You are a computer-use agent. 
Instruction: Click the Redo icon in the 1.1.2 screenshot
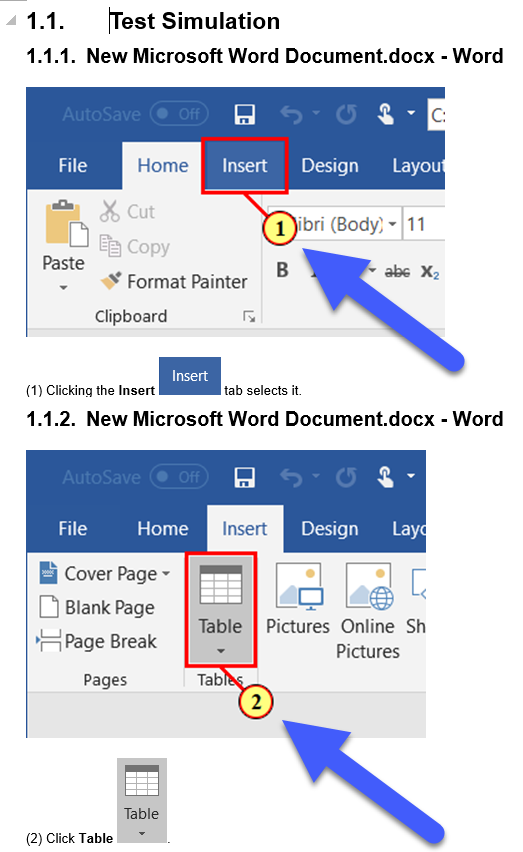[346, 477]
